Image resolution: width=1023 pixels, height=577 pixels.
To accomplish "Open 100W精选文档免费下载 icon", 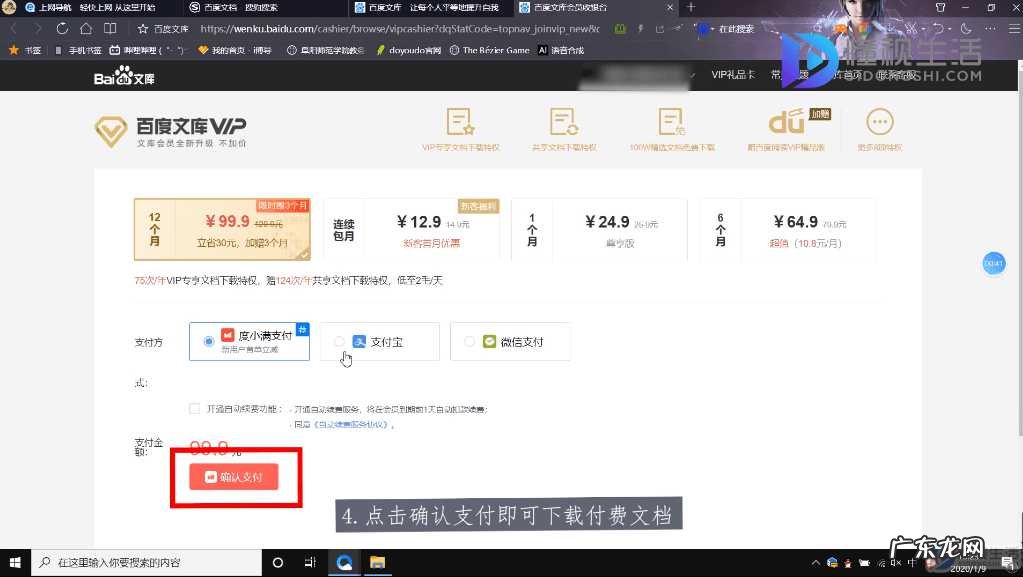I will click(672, 120).
